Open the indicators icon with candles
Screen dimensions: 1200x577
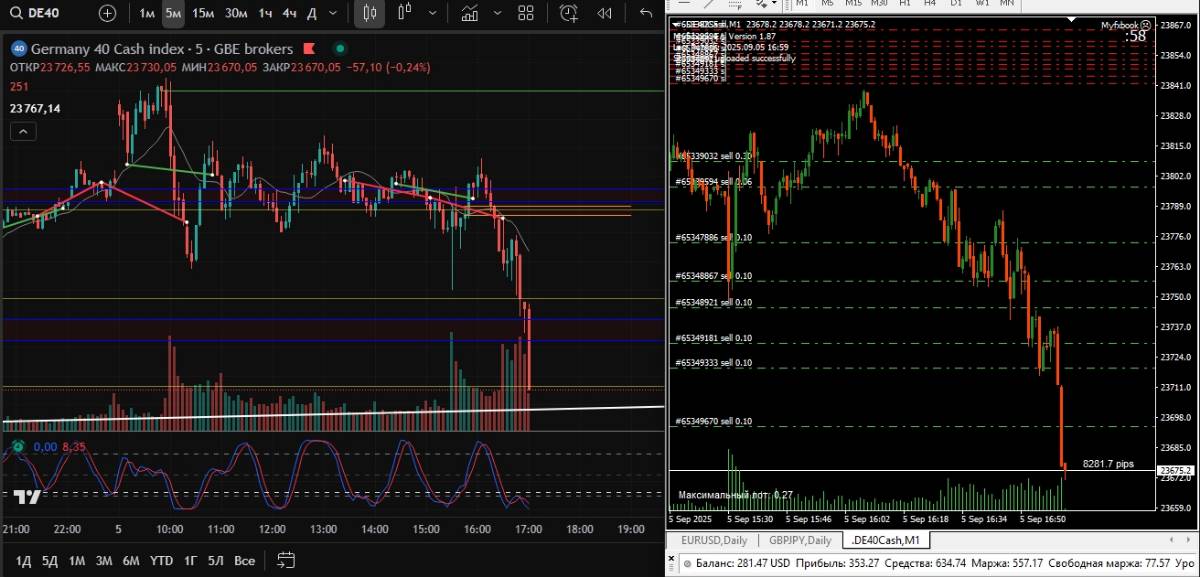coord(404,13)
